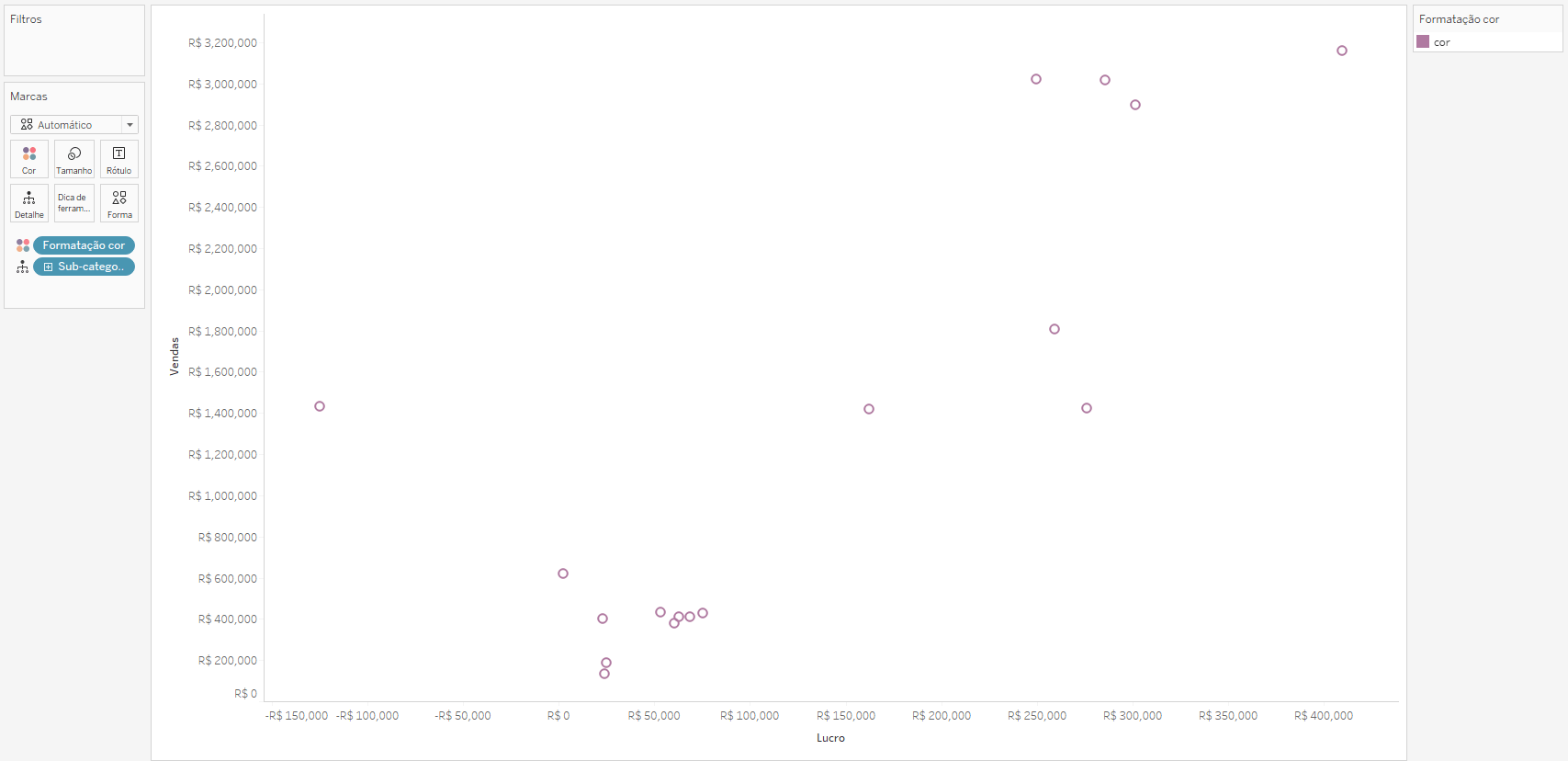Open the Dica de ferramenta tooltip card
The height and width of the screenshot is (761, 1568).
[x=74, y=203]
